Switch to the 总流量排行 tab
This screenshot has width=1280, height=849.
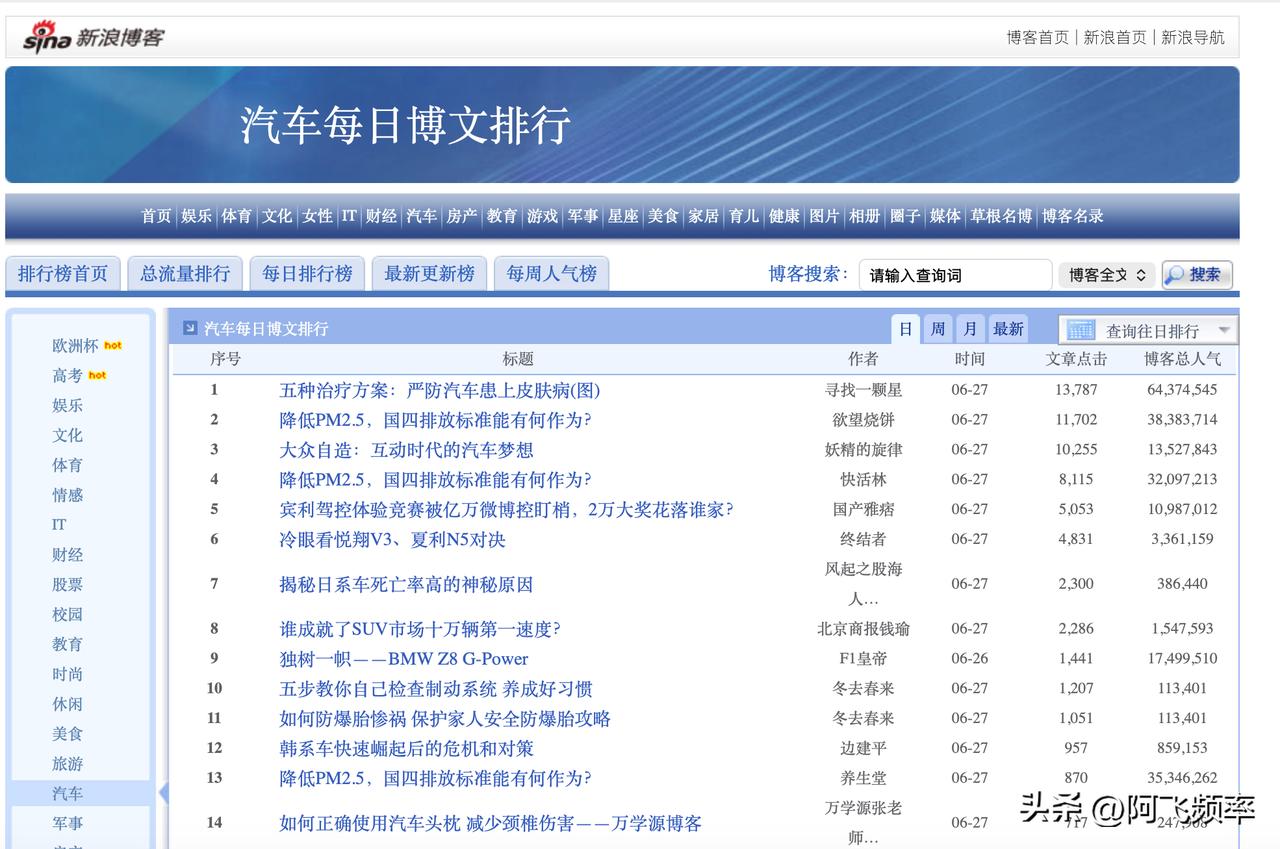coord(185,273)
